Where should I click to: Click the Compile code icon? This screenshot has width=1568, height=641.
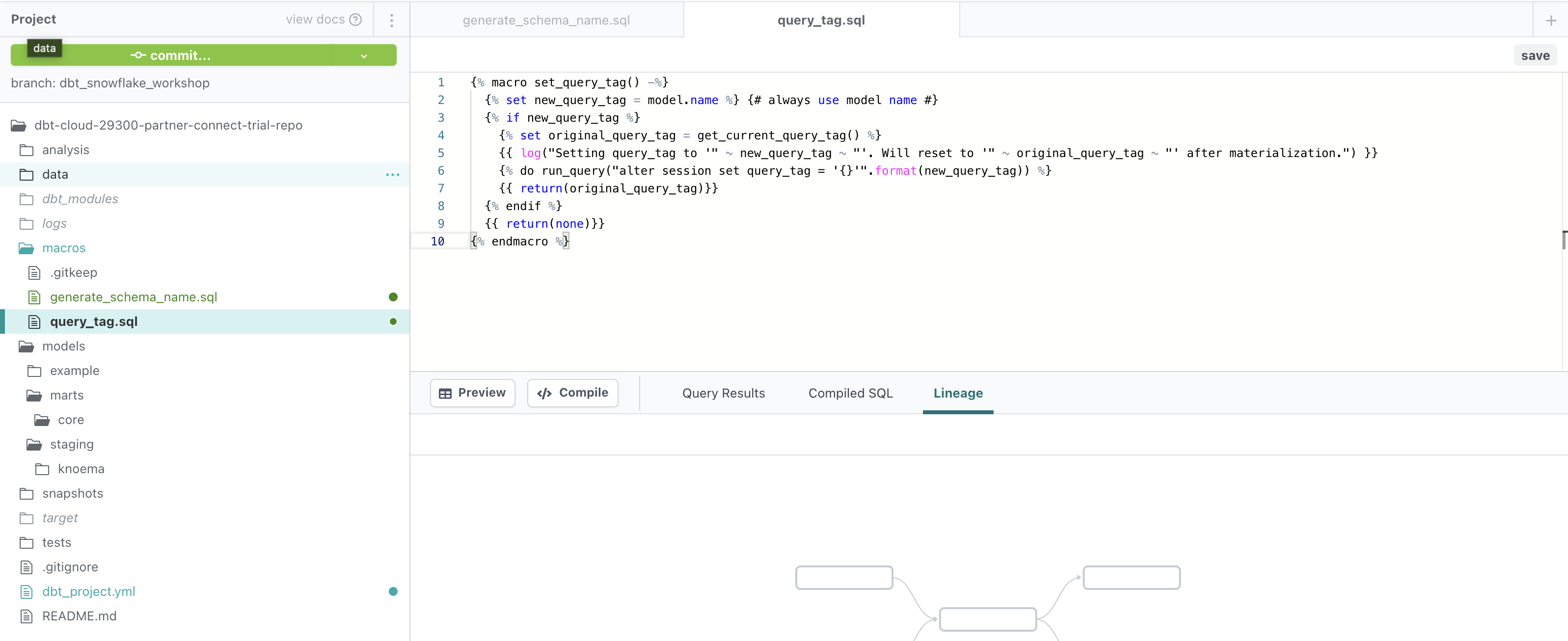point(545,393)
